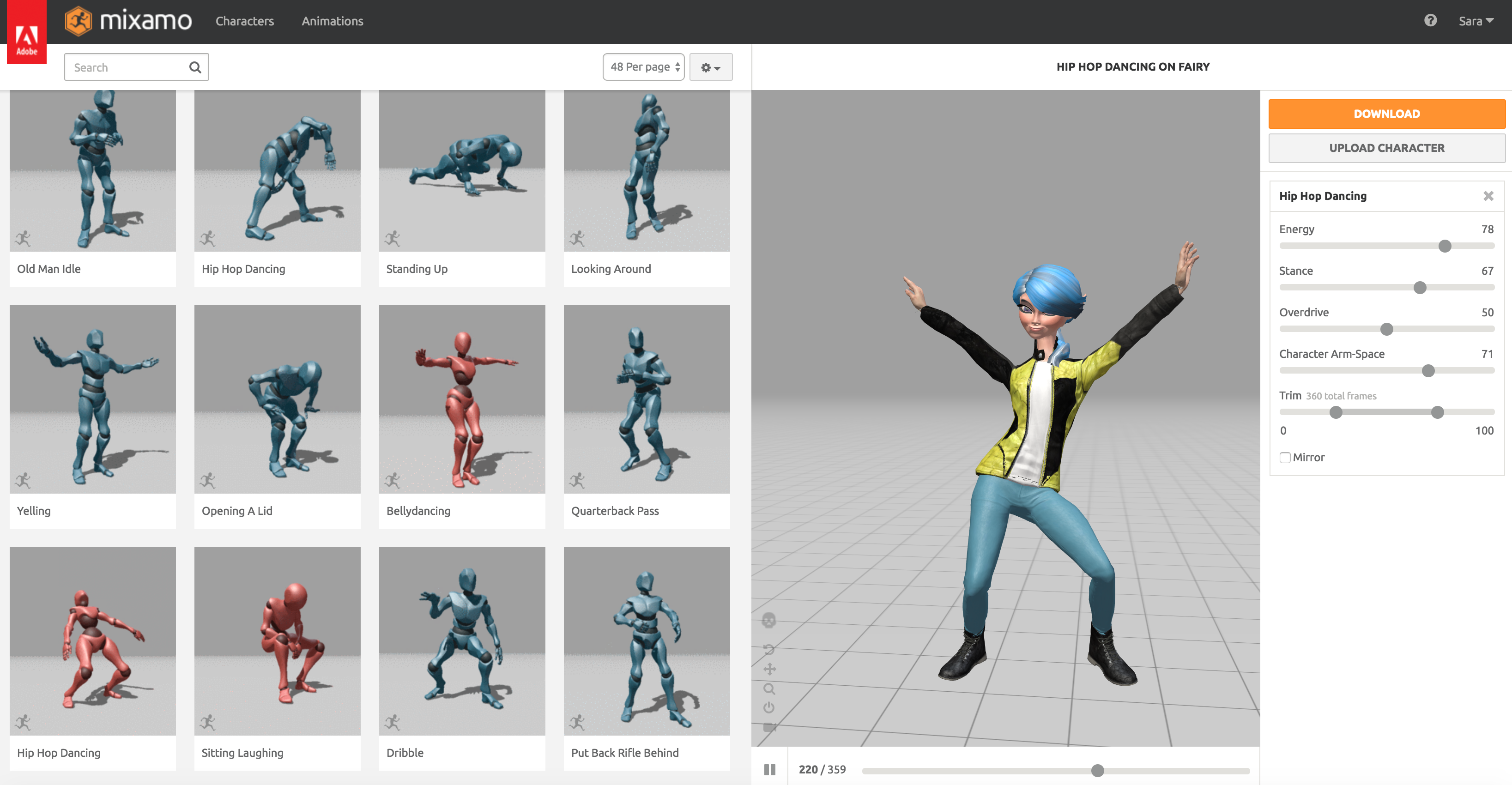Viewport: 1512px width, 785px height.
Task: Select the Dribble animation thumbnail
Action: click(462, 641)
